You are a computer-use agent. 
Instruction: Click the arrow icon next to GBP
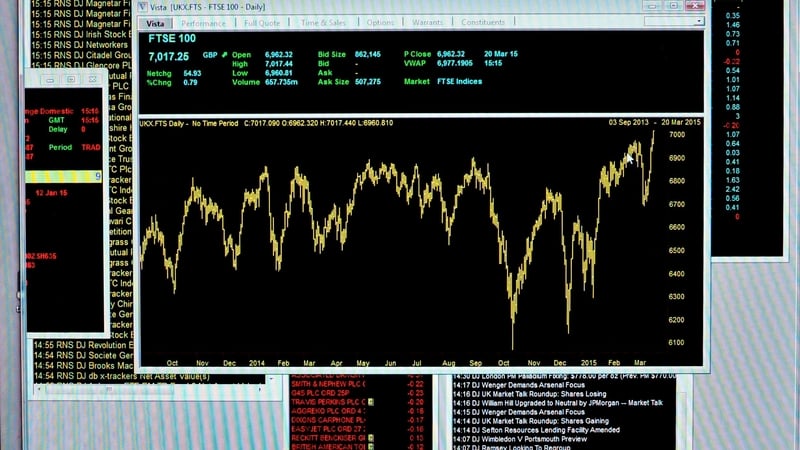pyautogui.click(x=224, y=55)
